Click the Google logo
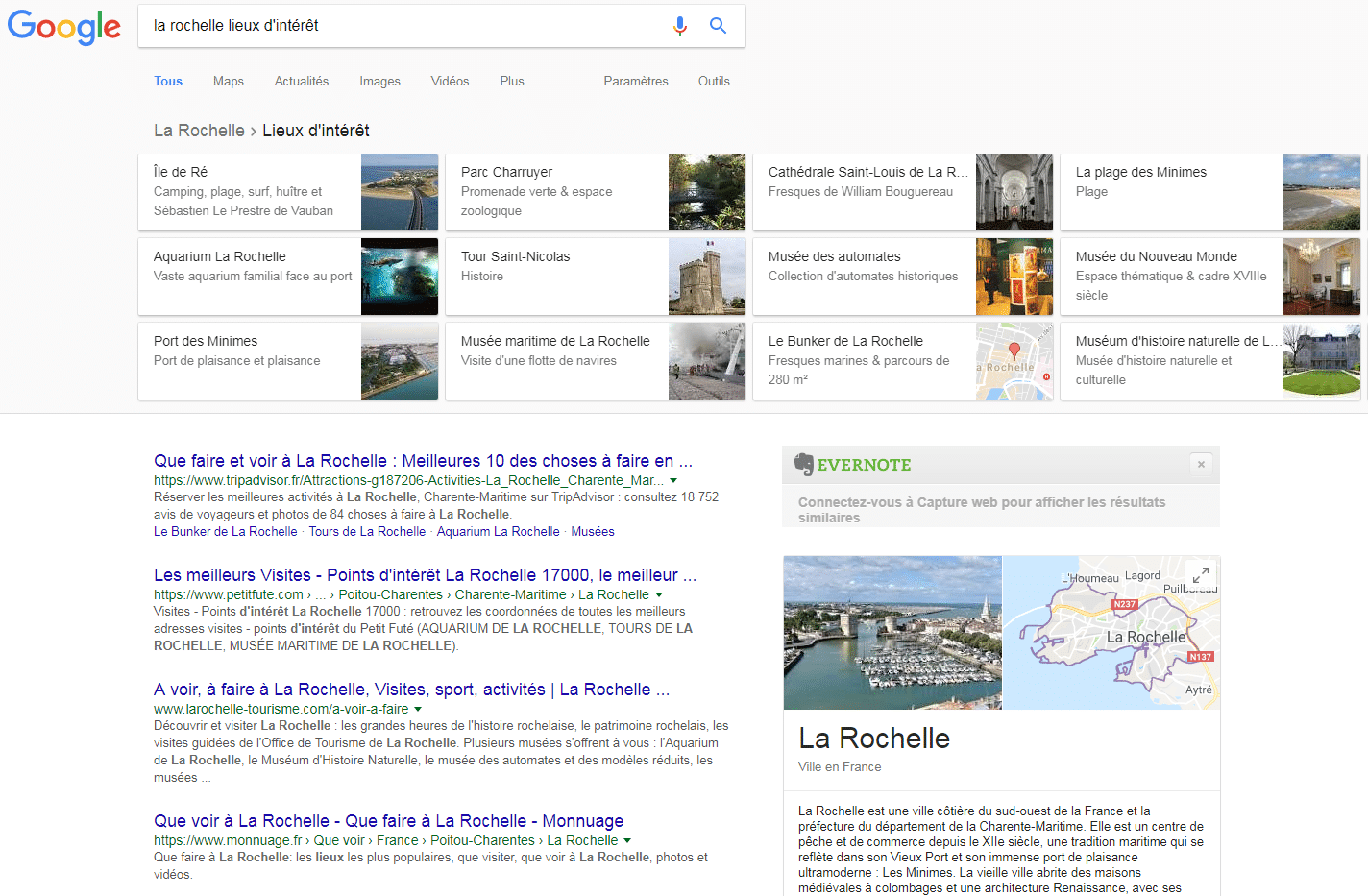The image size is (1368, 896). [x=64, y=27]
